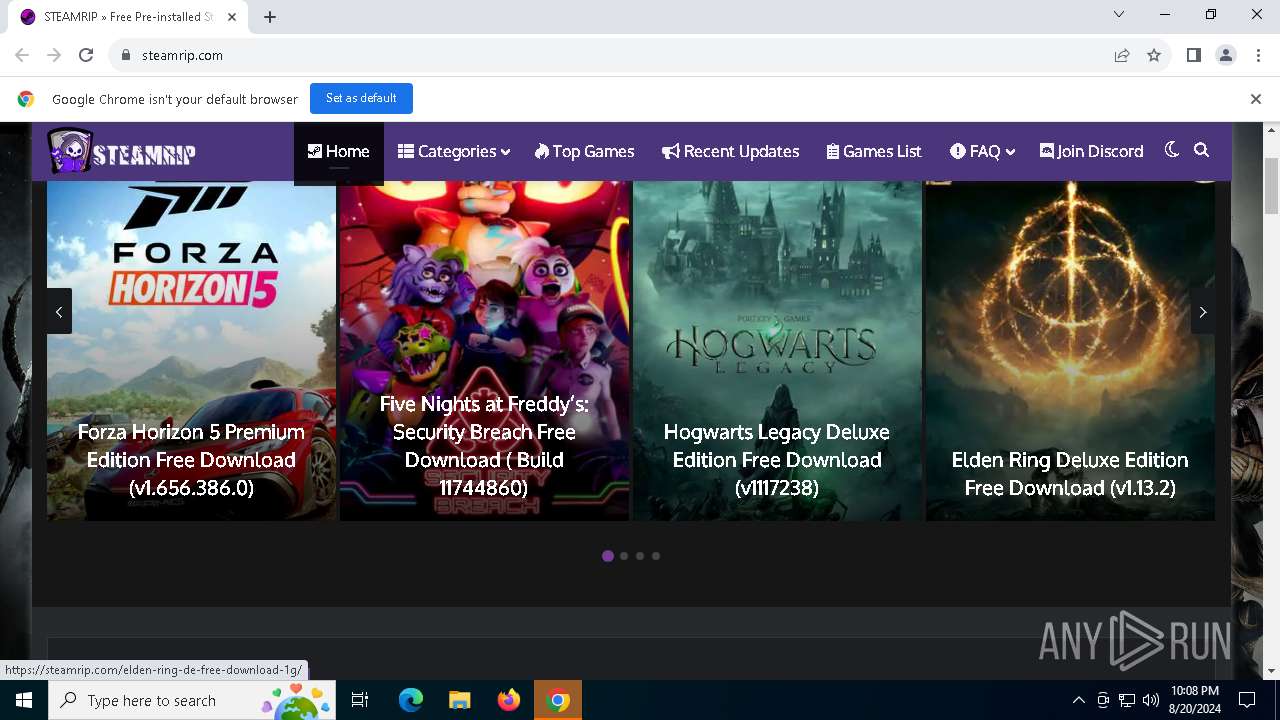Share this page icon in address bar

click(1122, 55)
